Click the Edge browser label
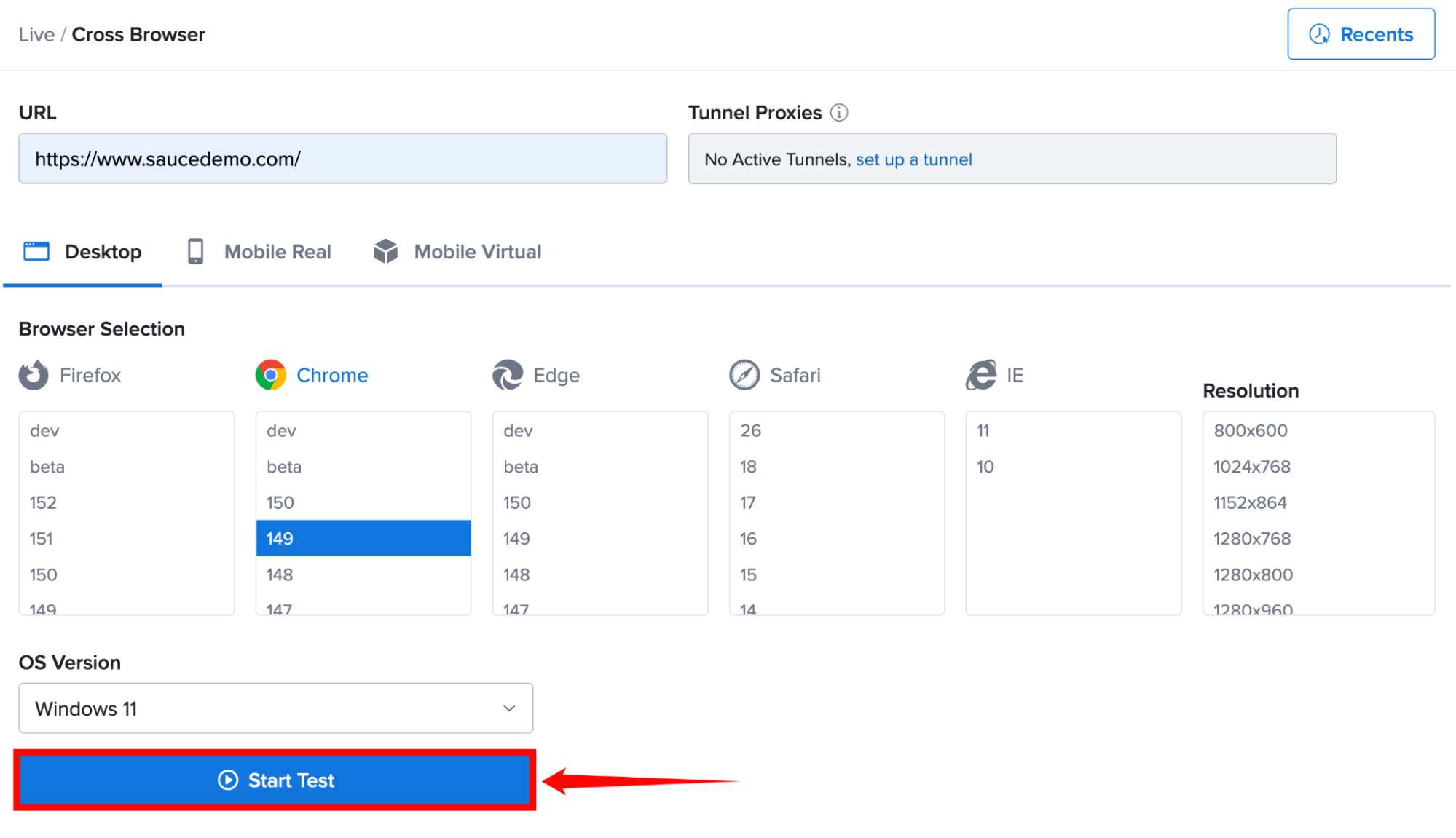Viewport: 1456px width, 838px height. tap(556, 375)
